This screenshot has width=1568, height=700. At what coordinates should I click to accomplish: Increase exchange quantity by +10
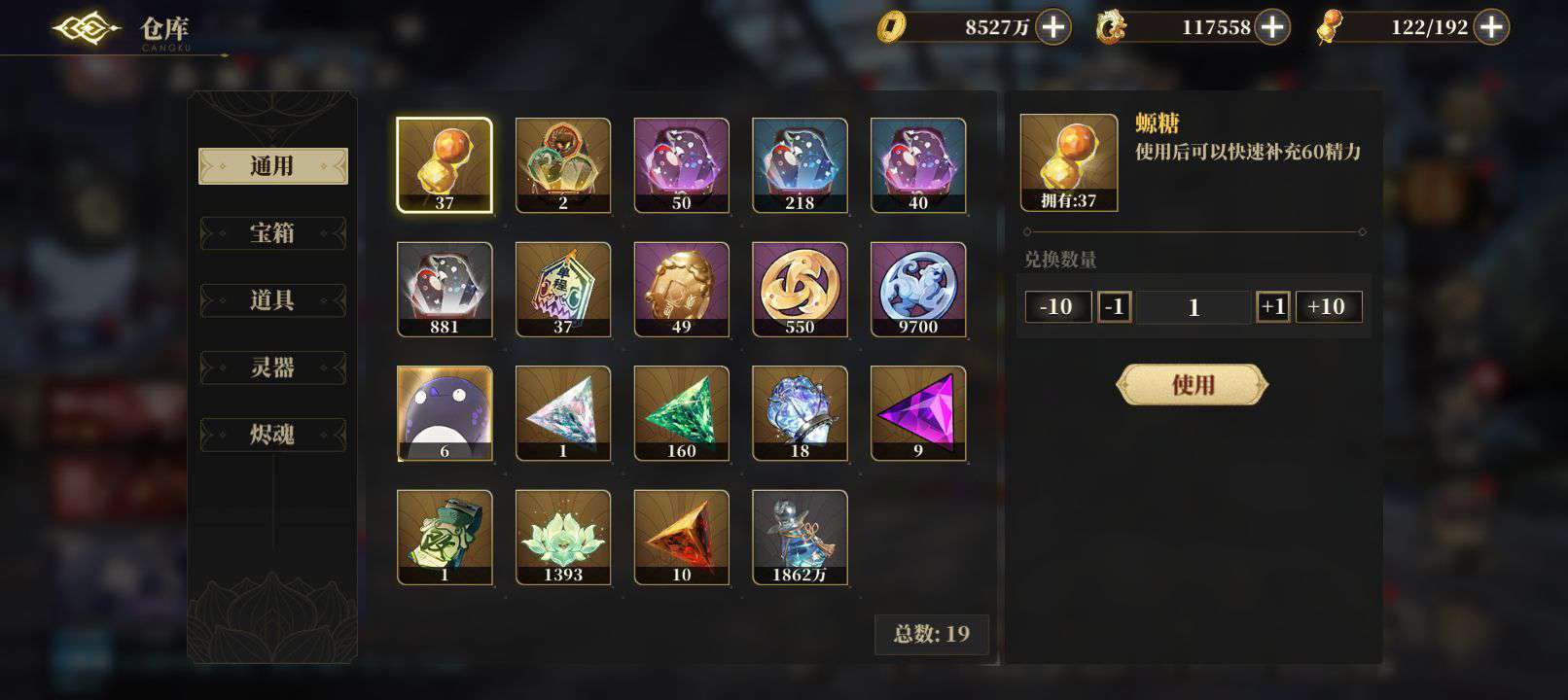click(x=1326, y=307)
